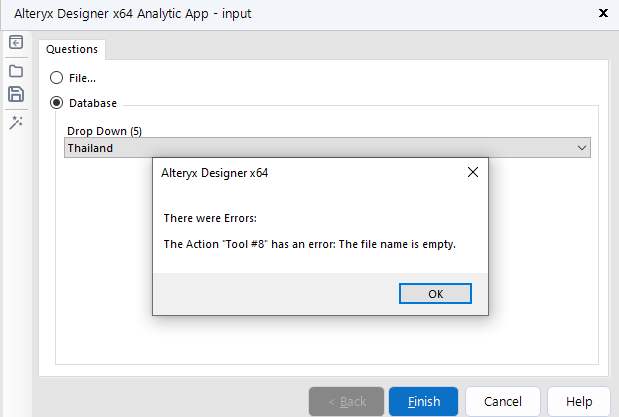Screen dimensions: 619x417
Task: Select the File... radio button
Action: 57,77
